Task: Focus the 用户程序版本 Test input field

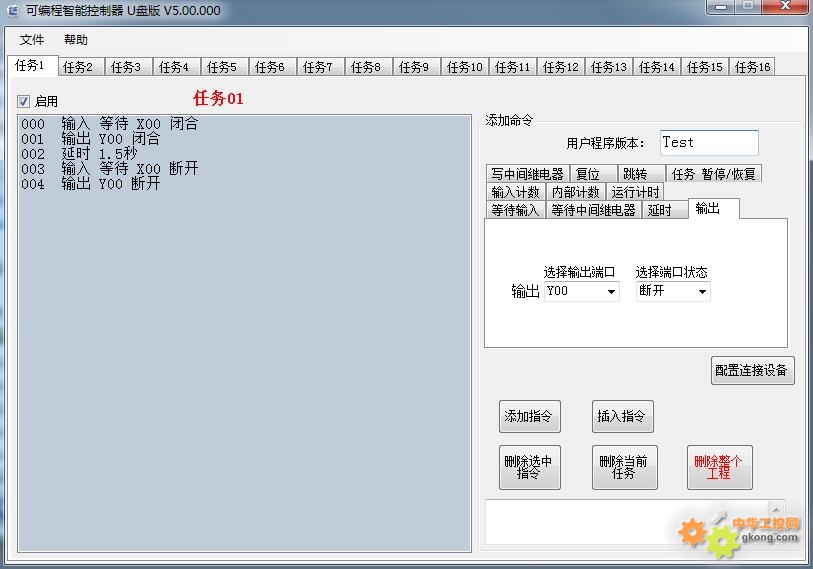Action: tap(709, 143)
